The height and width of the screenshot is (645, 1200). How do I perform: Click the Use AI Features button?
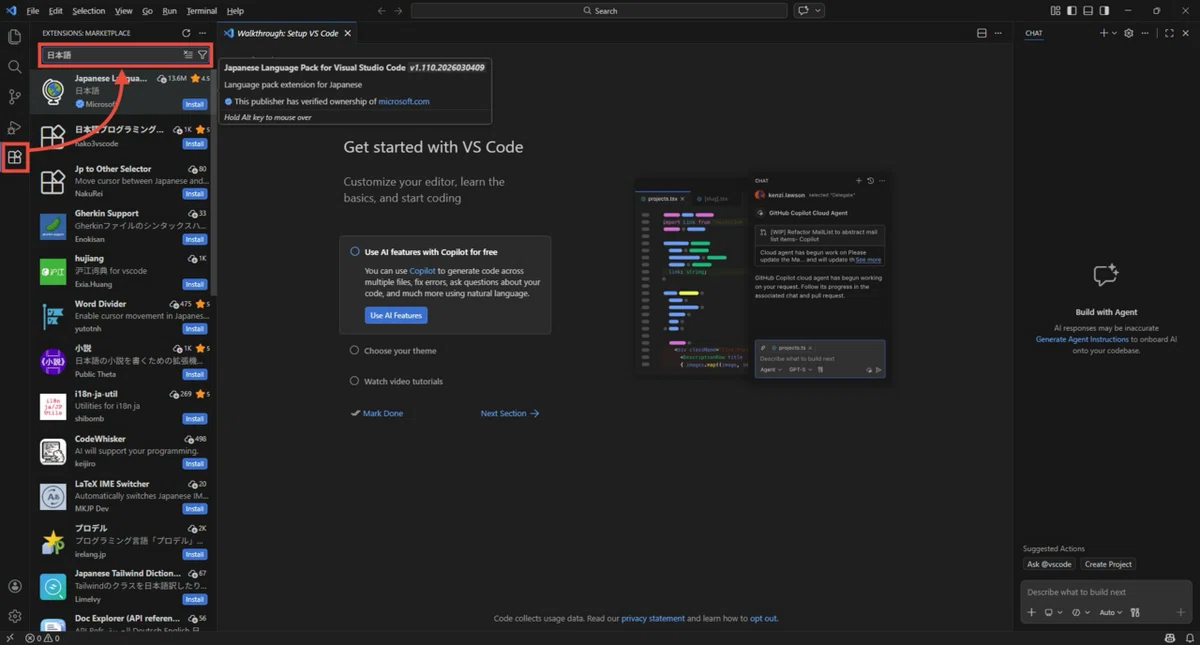click(396, 315)
